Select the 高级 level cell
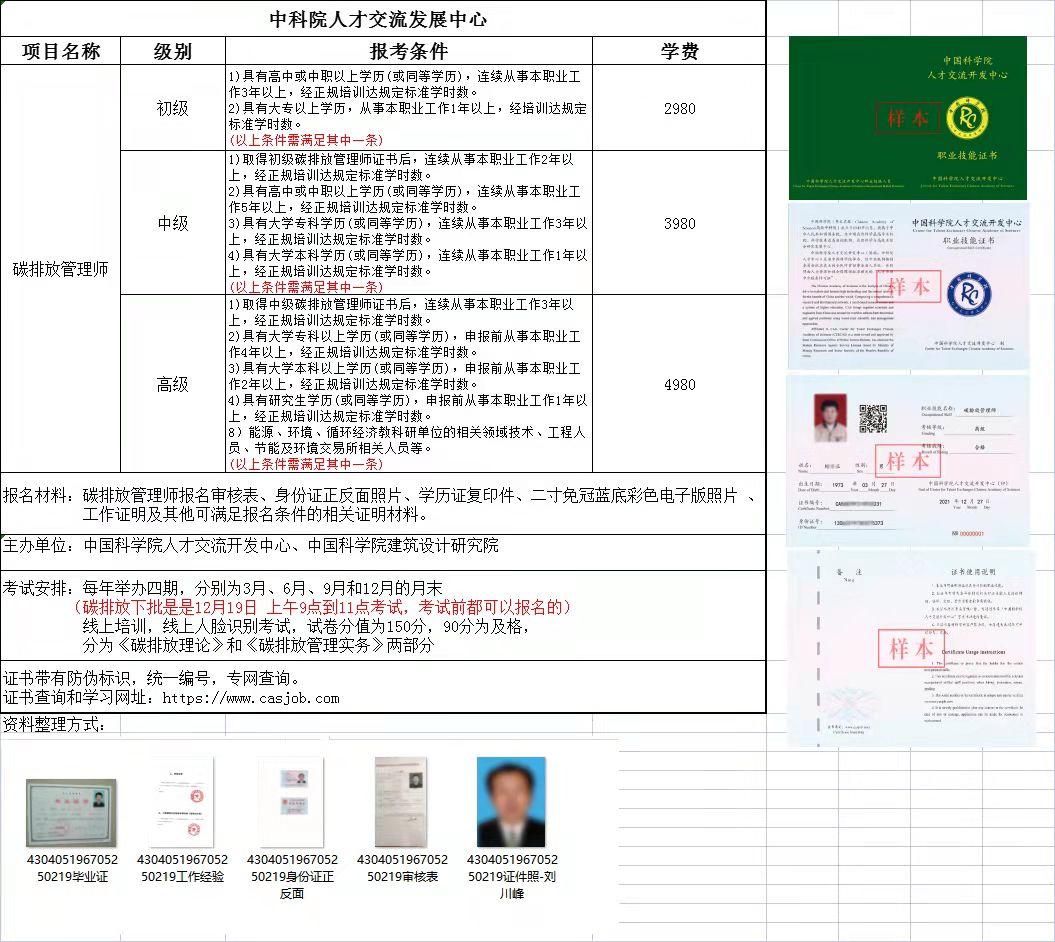The width and height of the screenshot is (1055, 942). (x=173, y=384)
